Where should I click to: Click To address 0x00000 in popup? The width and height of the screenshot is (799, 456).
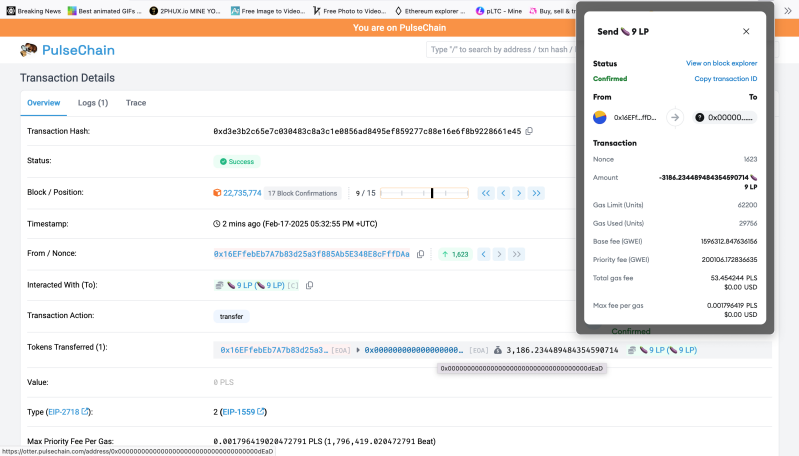[725, 118]
